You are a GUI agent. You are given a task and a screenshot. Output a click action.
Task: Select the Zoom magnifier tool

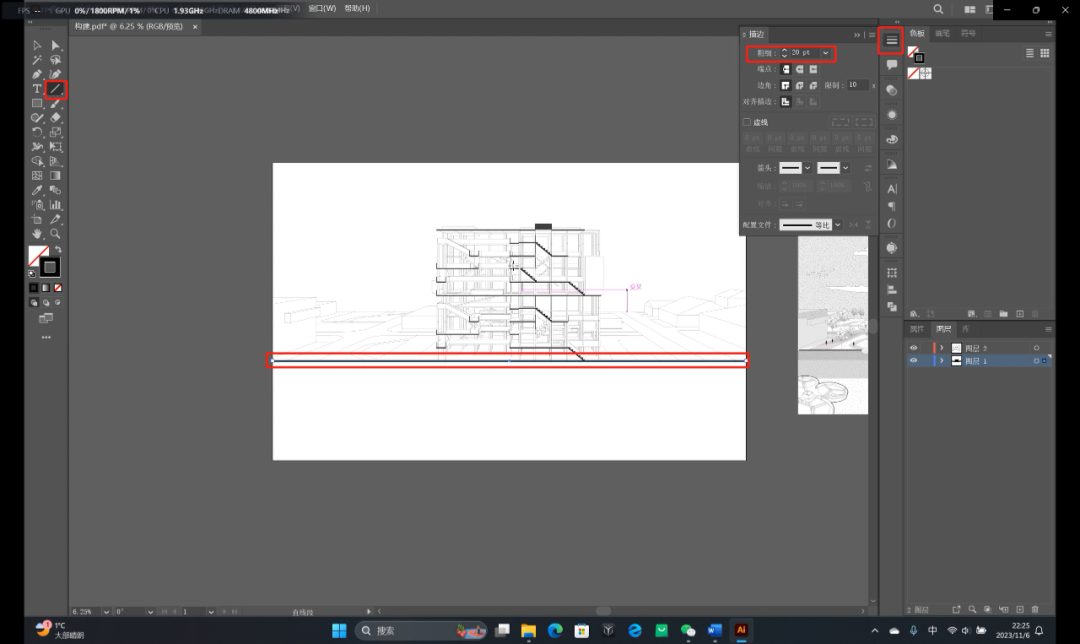click(x=56, y=233)
